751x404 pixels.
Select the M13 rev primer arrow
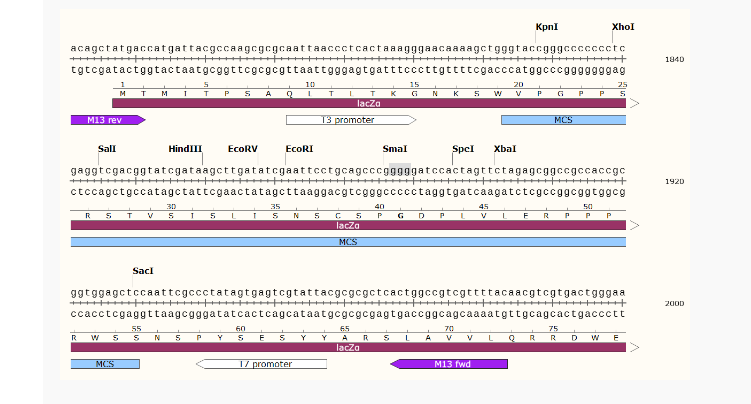tap(107, 120)
